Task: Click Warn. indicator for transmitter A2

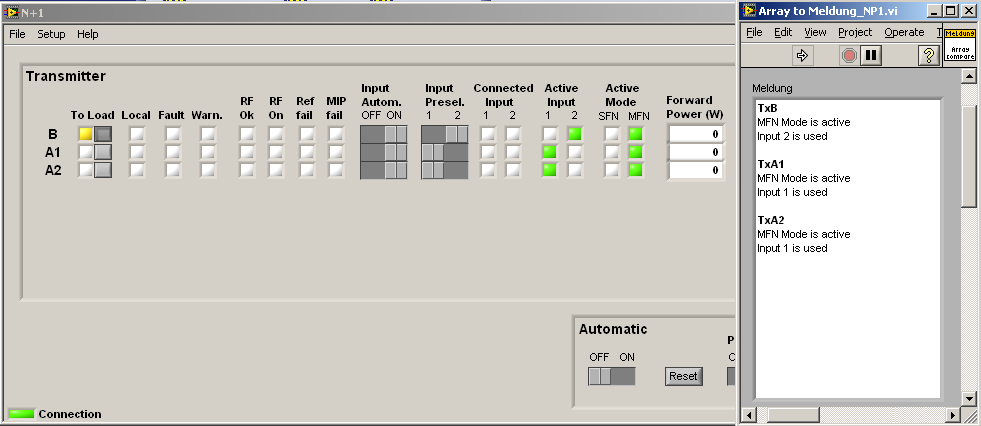Action: (x=207, y=170)
